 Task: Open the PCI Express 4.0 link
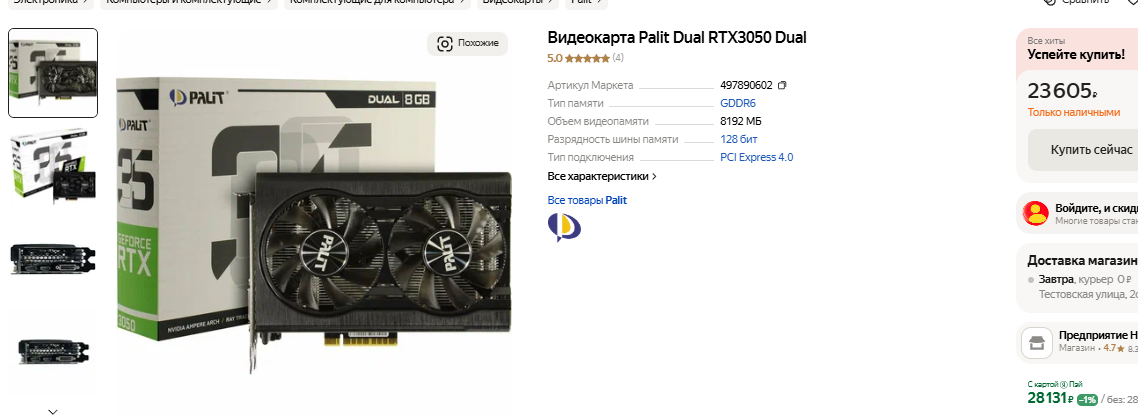756,158
